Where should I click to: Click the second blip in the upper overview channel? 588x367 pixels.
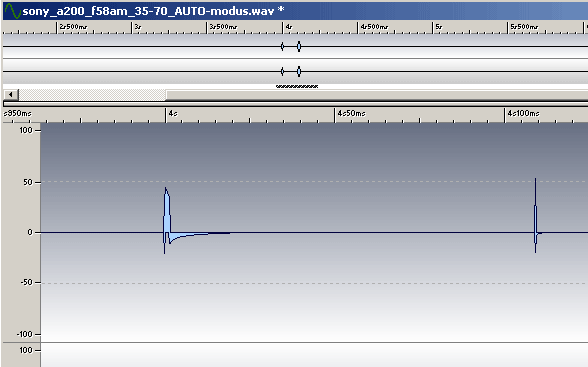(299, 46)
